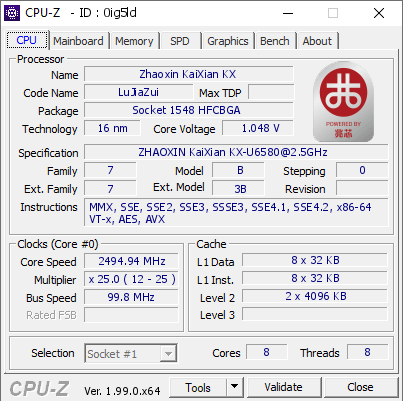
Task: Click the Model value B
Action: (x=238, y=170)
